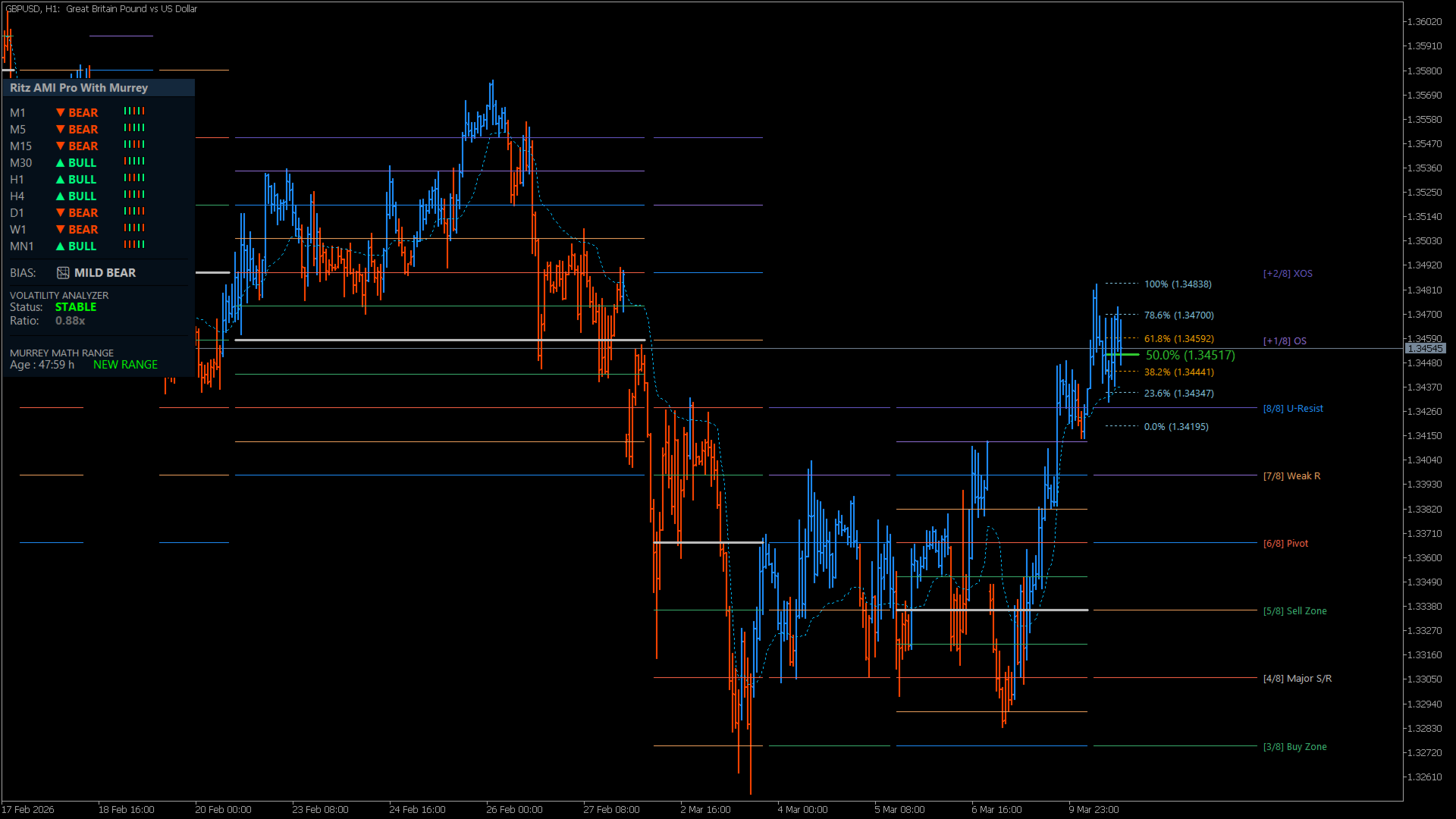Screen dimensions: 1456x819
Task: Click the D1 bear down-arrow icon
Action: [61, 213]
